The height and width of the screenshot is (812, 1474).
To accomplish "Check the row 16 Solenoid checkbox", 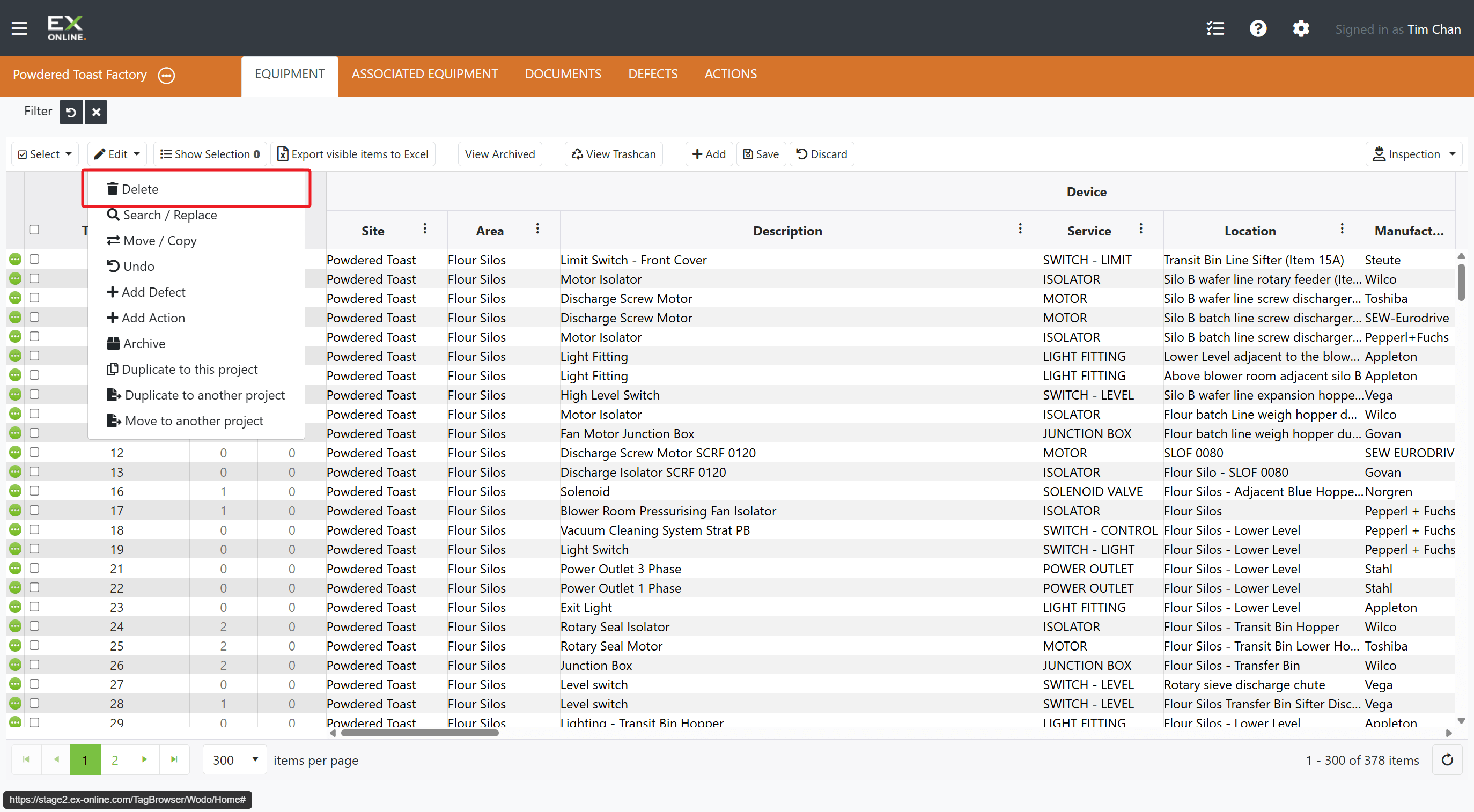I will [x=34, y=491].
